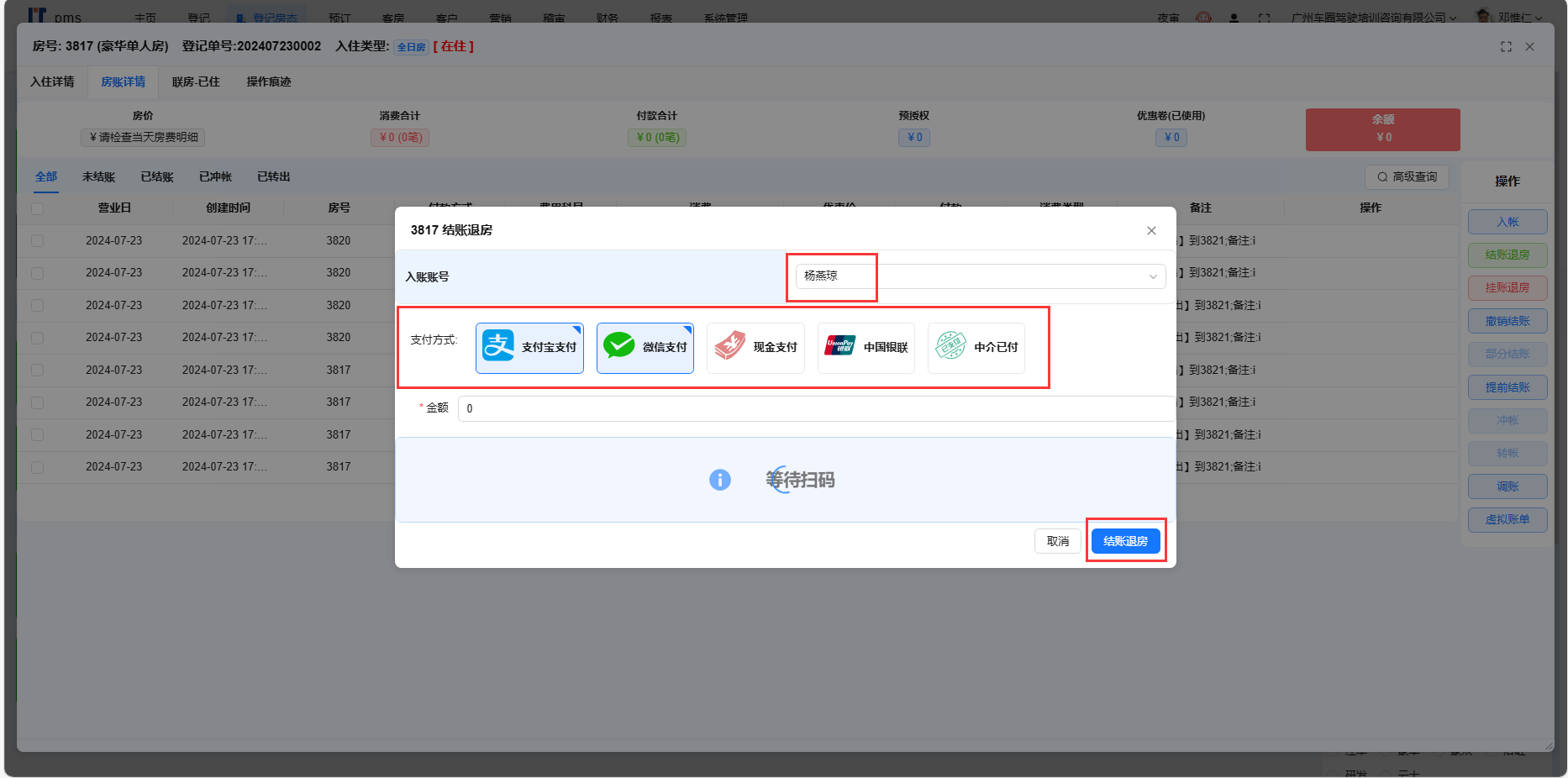Open the 未结账 filter tab
Screen dimensions: 1568x778
point(98,177)
